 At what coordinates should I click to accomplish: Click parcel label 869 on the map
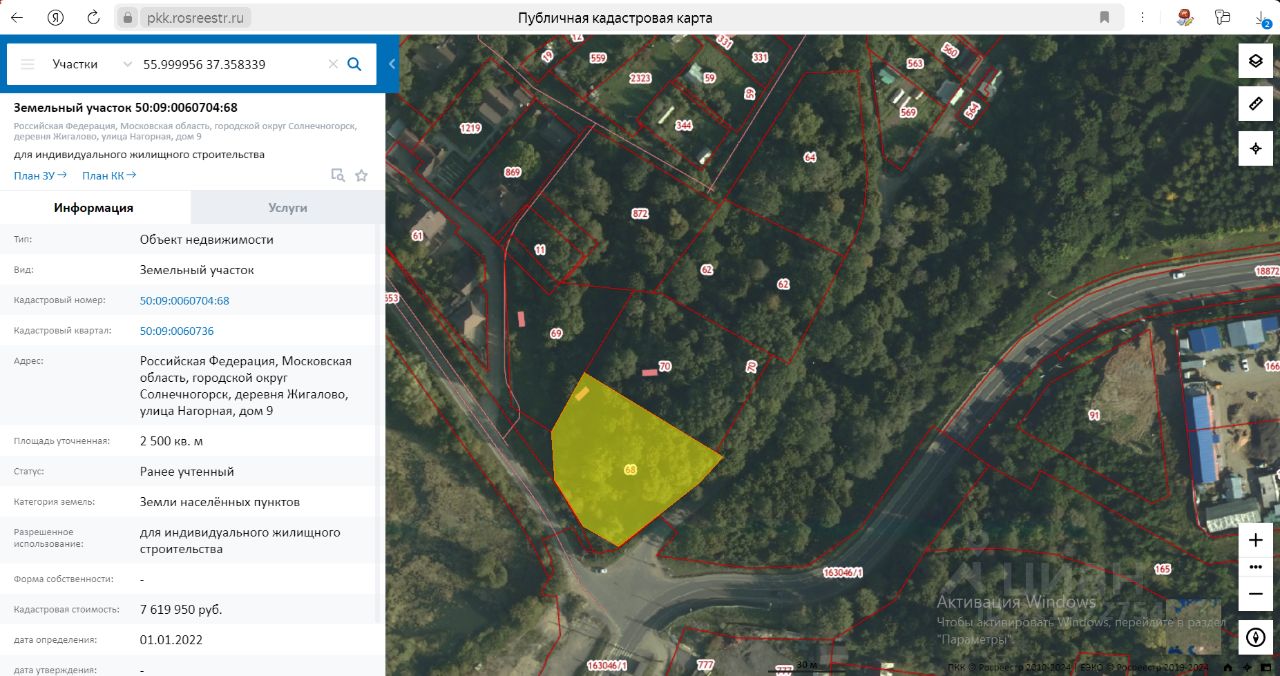513,173
